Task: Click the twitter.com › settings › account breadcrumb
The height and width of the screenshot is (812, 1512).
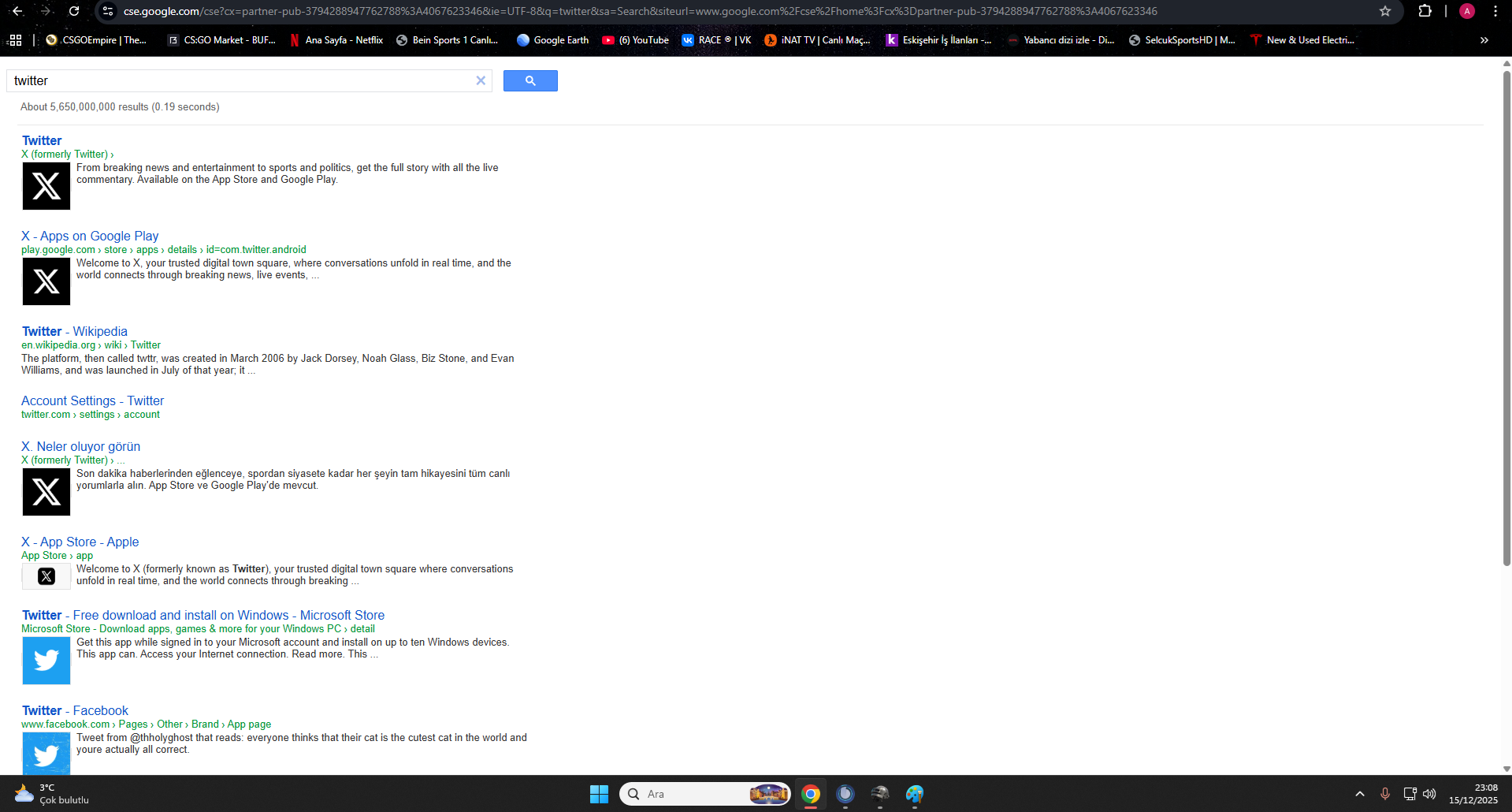Action: click(91, 415)
